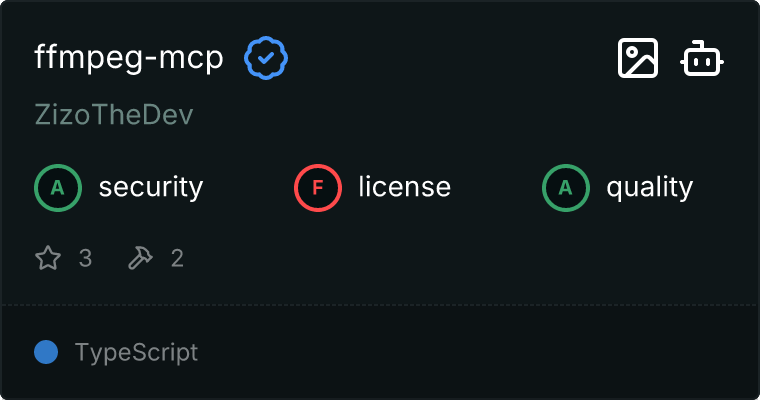Screen dimensions: 760x400
Task: Click blank card space below quality
Action: pyautogui.click(x=620, y=259)
